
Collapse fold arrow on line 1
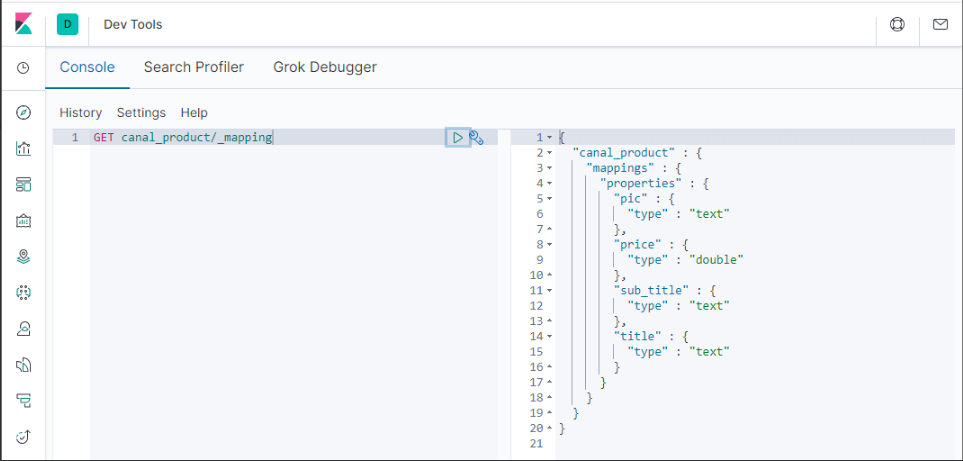[550, 138]
